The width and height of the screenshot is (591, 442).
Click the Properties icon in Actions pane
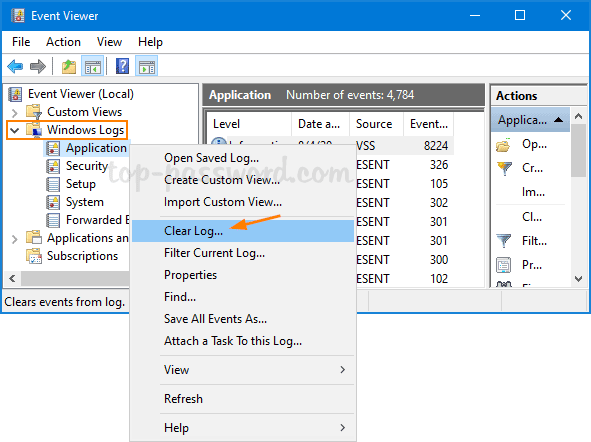[x=504, y=265]
